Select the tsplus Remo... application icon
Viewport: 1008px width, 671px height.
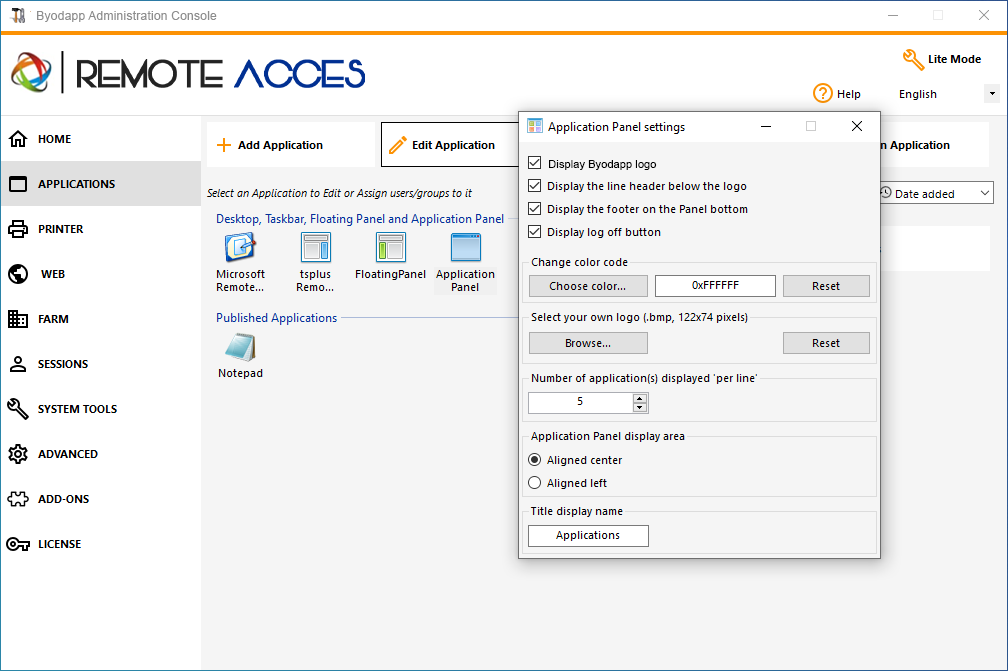316,248
